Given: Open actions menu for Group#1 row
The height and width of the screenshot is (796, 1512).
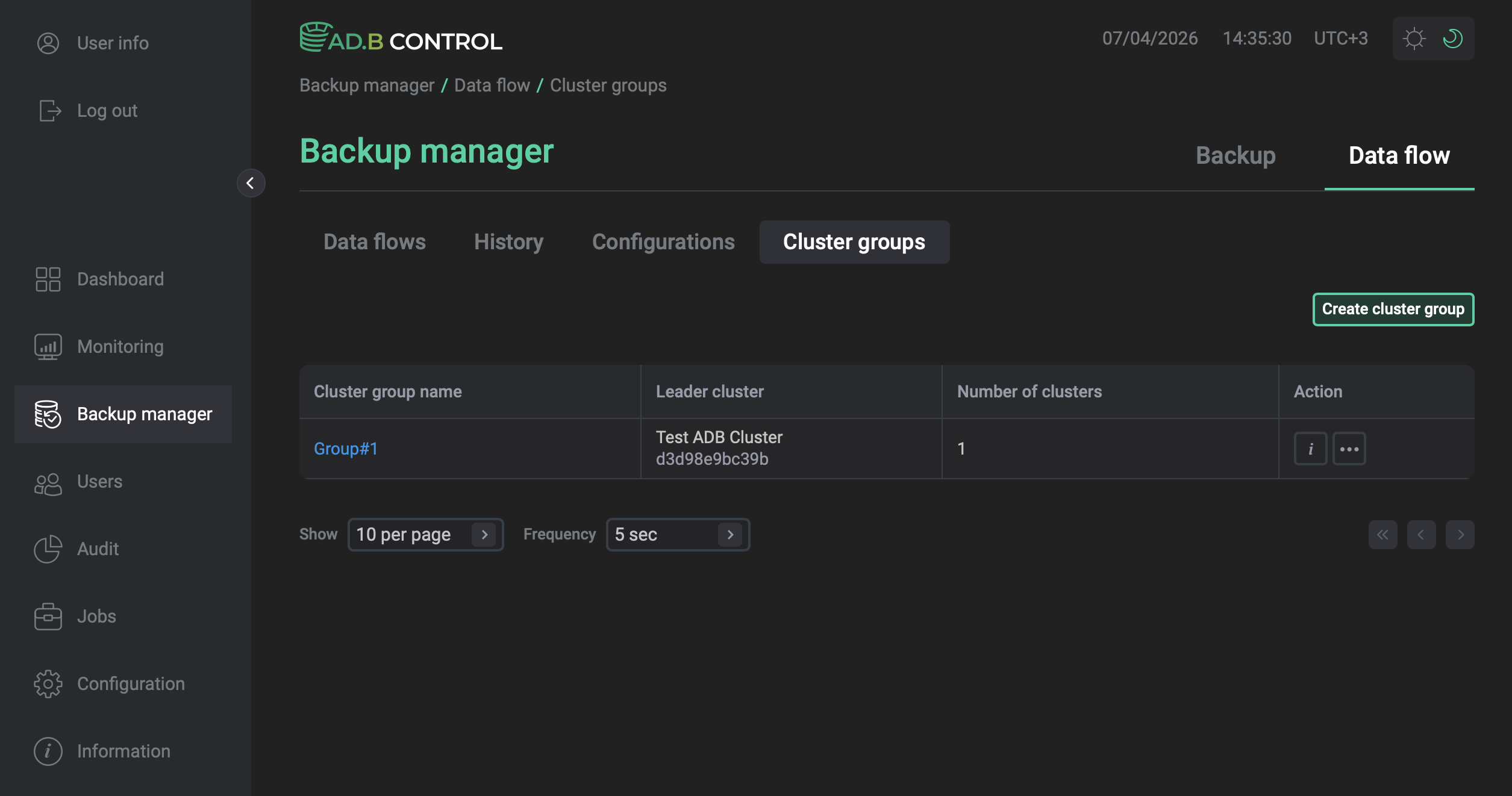Looking at the screenshot, I should 1349,448.
